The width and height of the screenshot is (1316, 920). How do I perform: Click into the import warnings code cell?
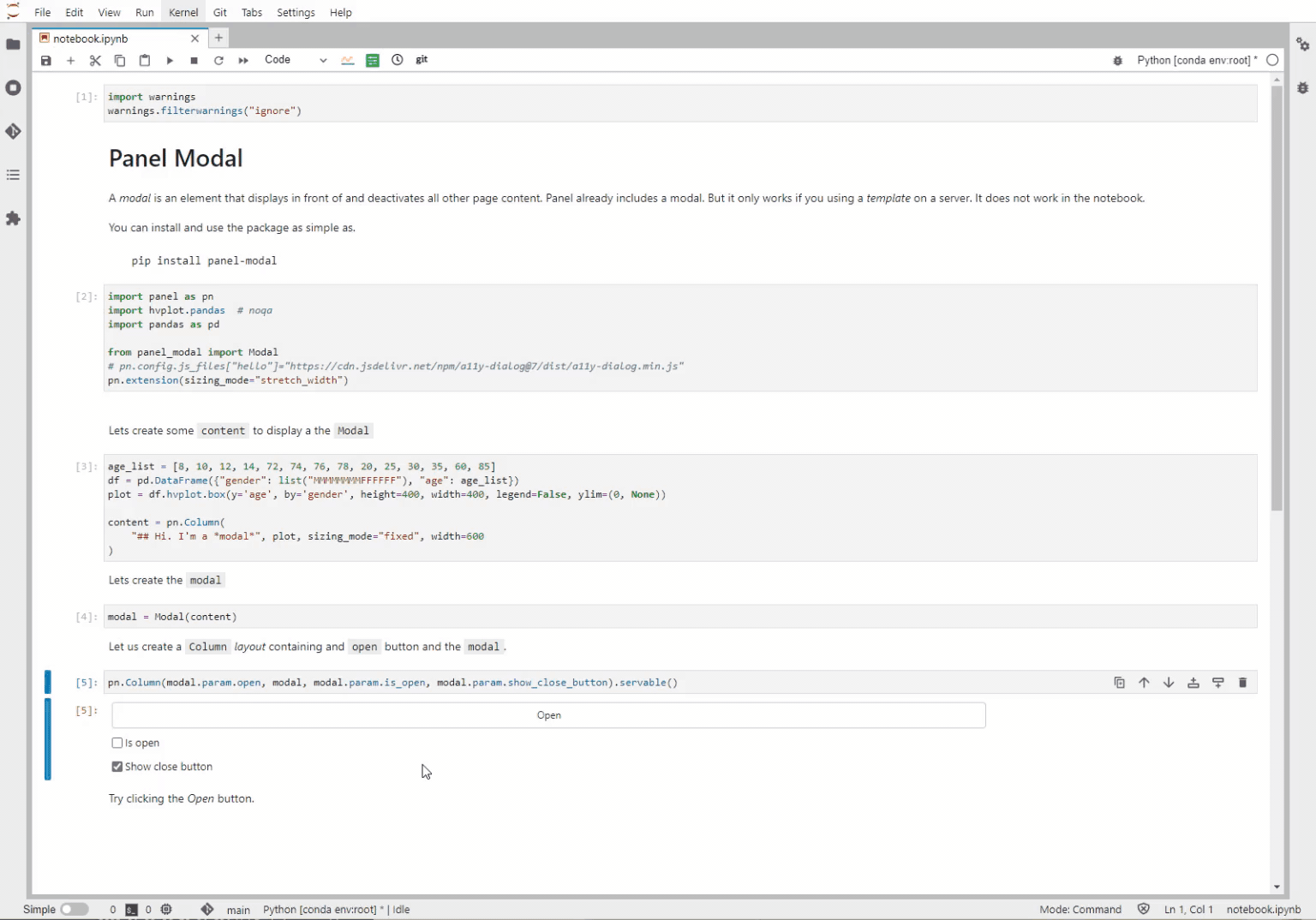tap(680, 104)
